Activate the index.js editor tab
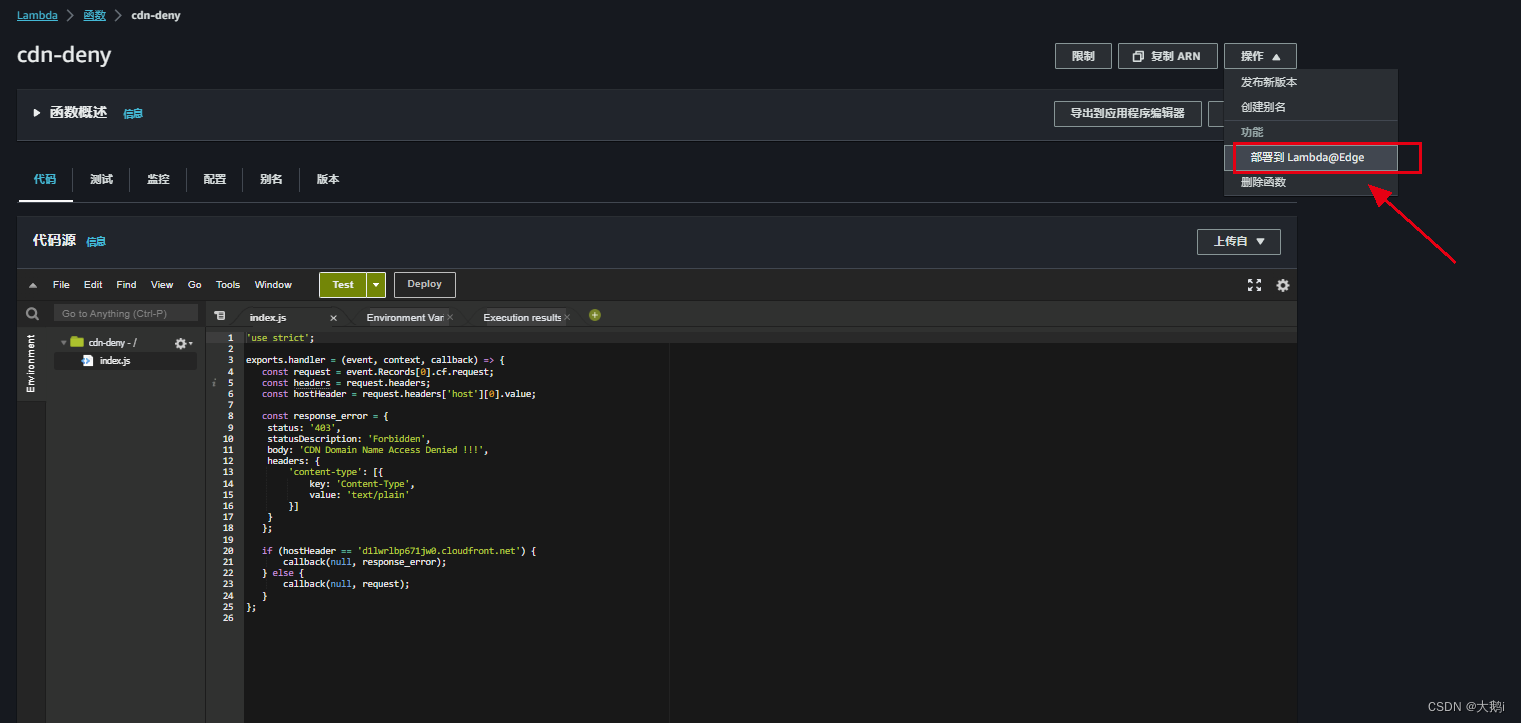1521x723 pixels. point(268,317)
